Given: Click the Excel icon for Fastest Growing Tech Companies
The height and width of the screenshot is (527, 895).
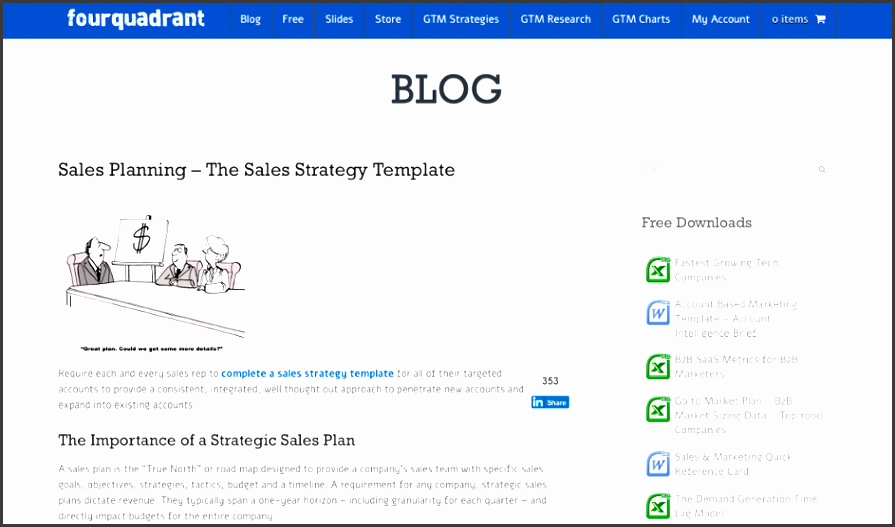Looking at the screenshot, I should point(657,270).
